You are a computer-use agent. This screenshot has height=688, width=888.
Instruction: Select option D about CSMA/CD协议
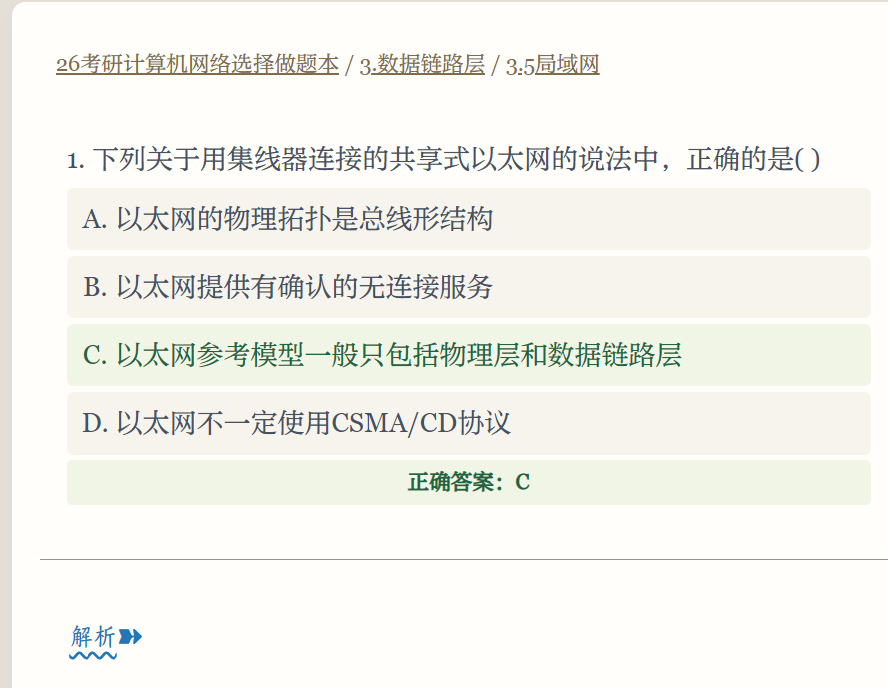468,423
